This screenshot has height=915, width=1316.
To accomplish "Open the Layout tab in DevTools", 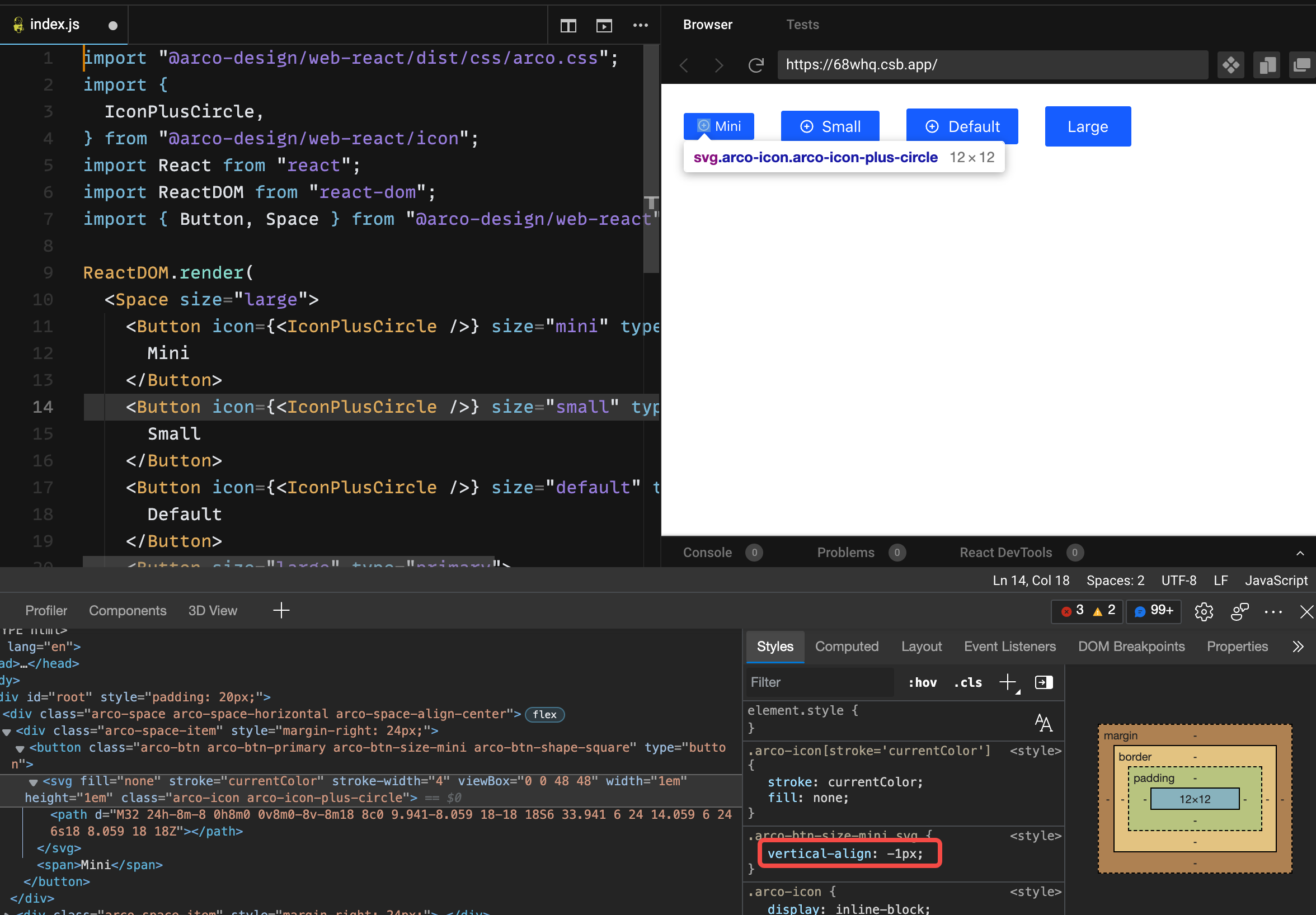I will (921, 647).
